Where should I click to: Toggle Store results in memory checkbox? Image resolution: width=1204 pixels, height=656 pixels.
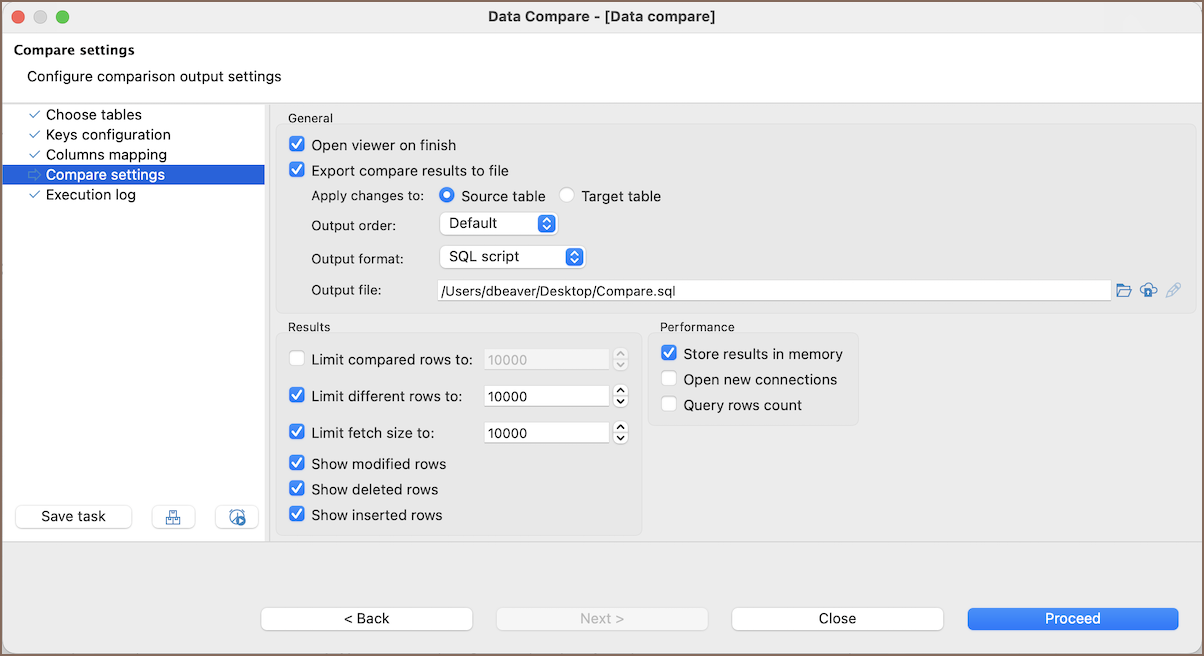[669, 354]
